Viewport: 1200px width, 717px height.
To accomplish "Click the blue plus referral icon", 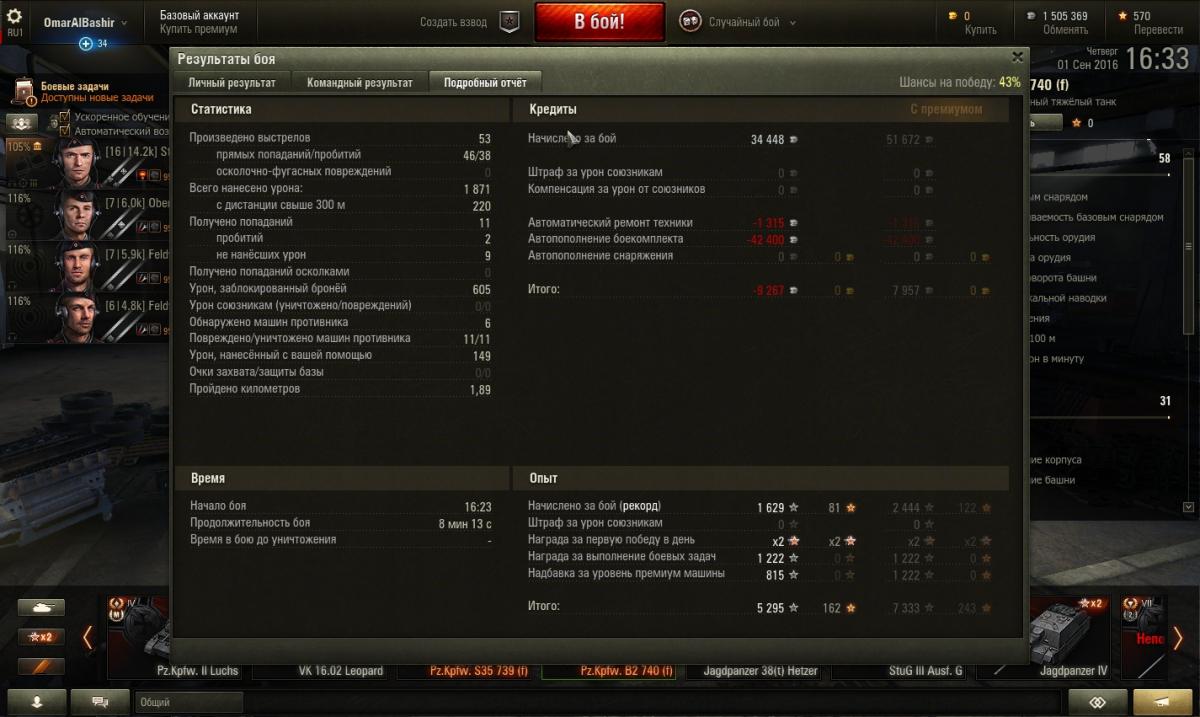I will coord(86,43).
